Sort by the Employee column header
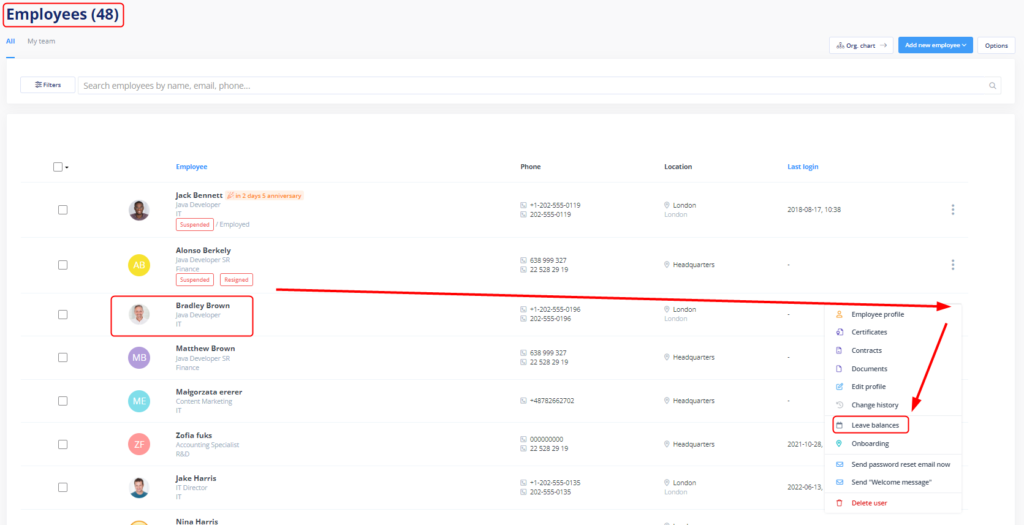Screen dimensions: 1024x525 [x=191, y=167]
